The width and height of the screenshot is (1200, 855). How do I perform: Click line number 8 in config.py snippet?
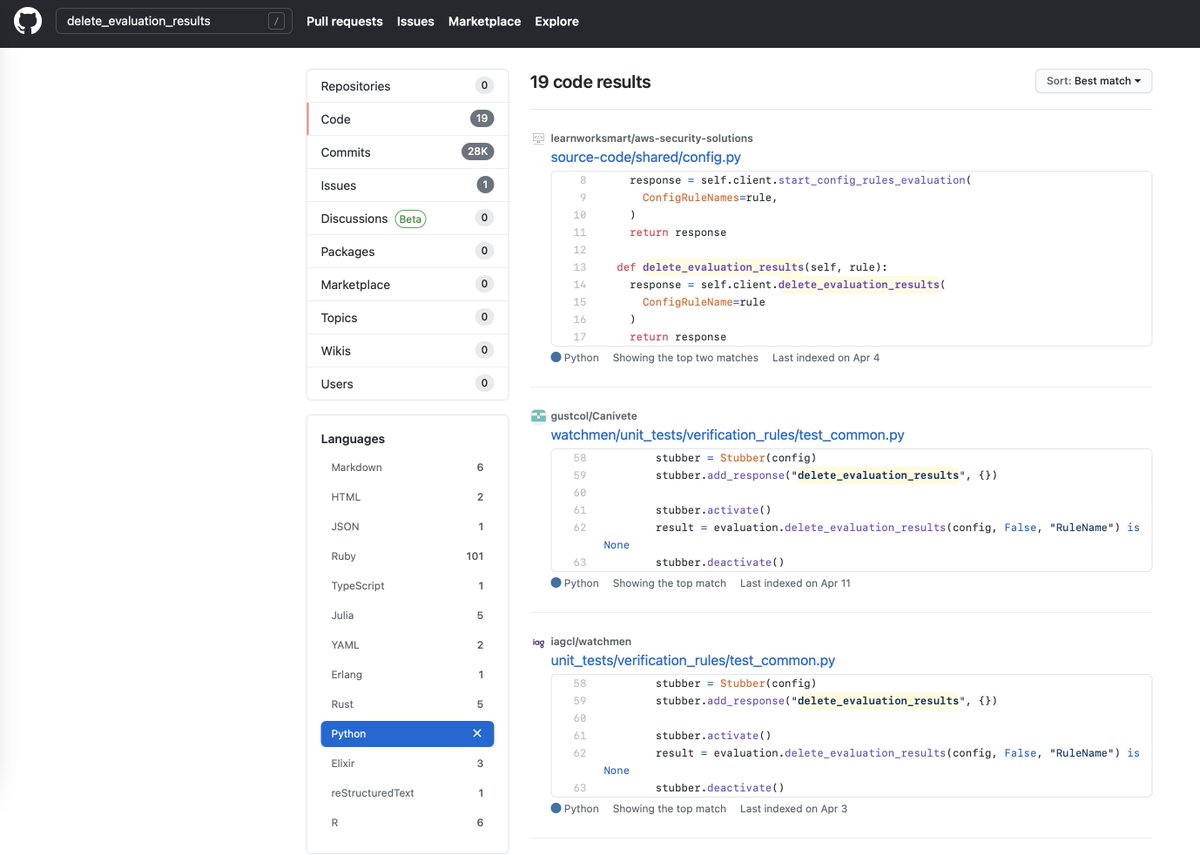pyautogui.click(x=583, y=180)
